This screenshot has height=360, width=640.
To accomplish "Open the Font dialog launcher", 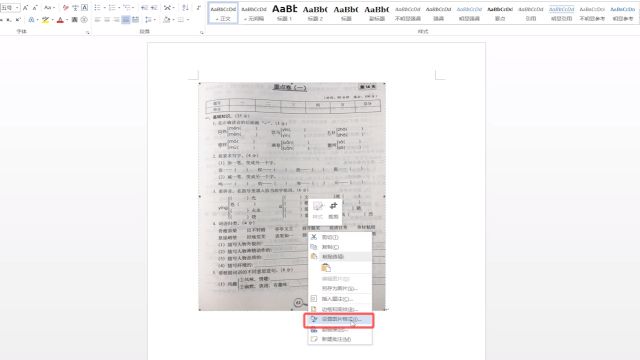I will tap(88, 32).
